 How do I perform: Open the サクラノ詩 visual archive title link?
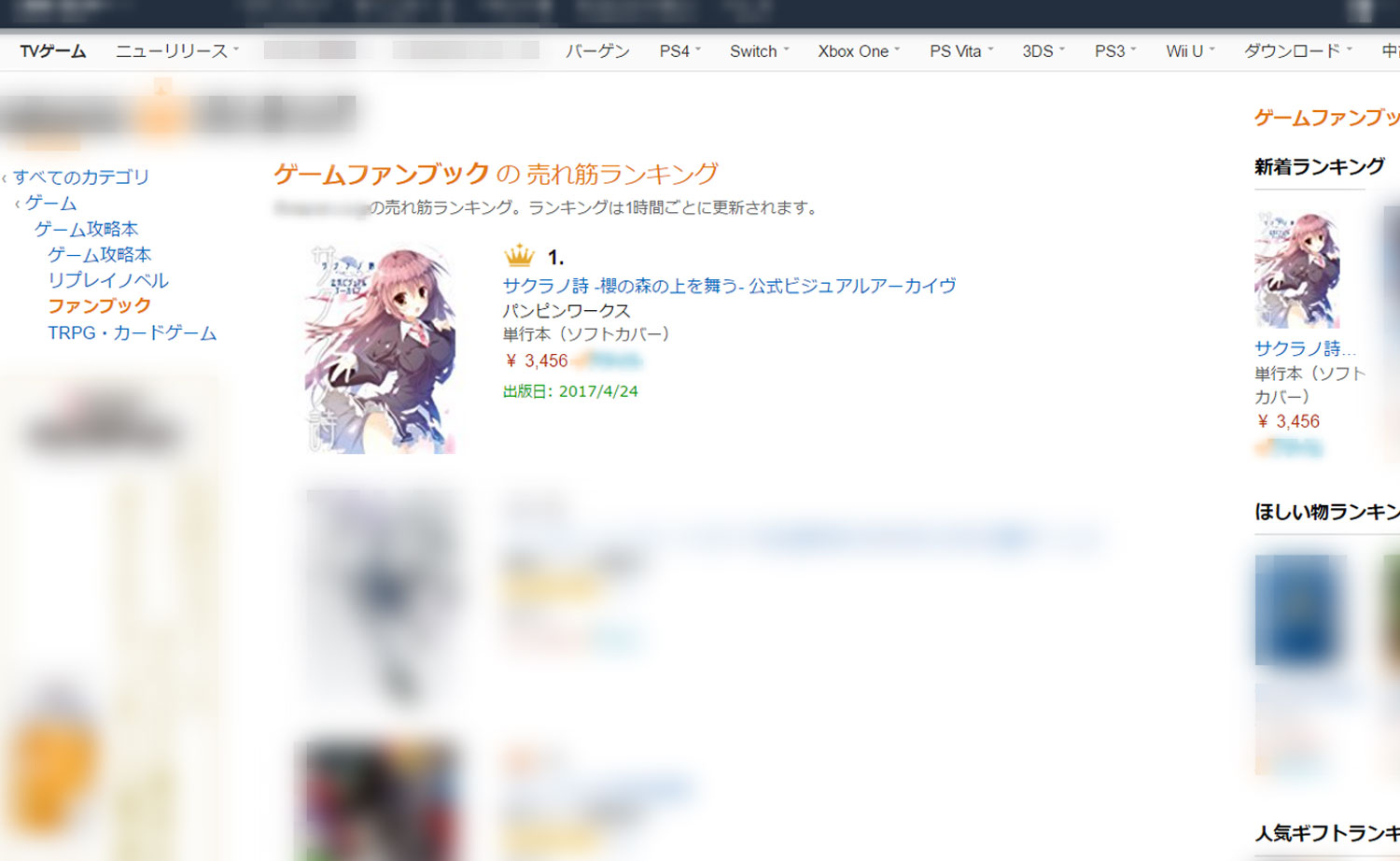coord(730,286)
